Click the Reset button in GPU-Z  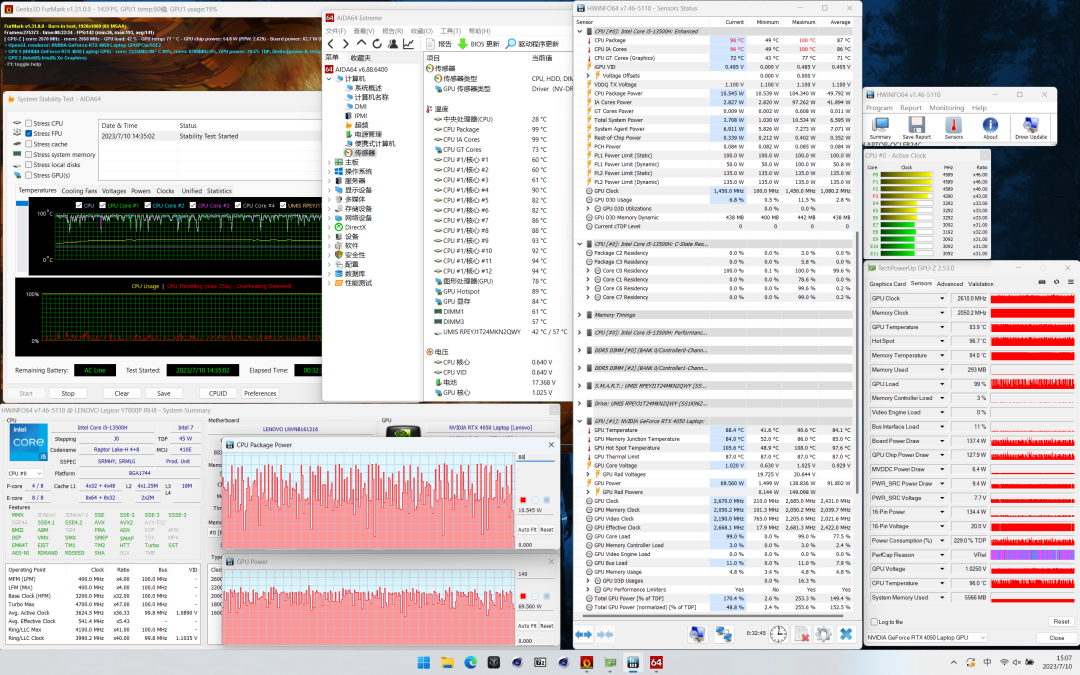(1060, 621)
